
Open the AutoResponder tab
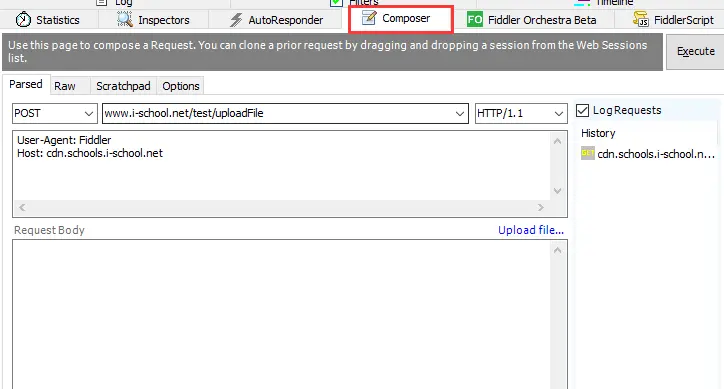276,20
